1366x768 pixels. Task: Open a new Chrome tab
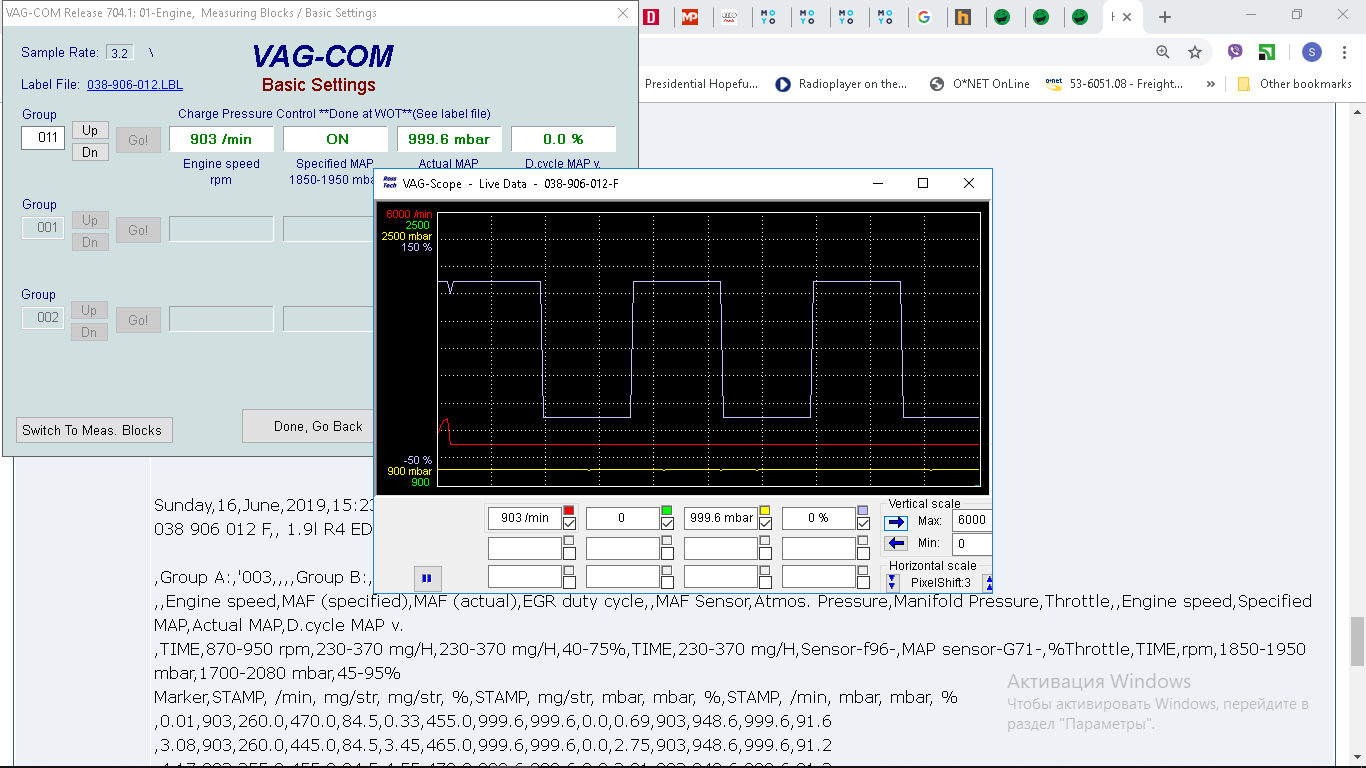coord(1165,17)
